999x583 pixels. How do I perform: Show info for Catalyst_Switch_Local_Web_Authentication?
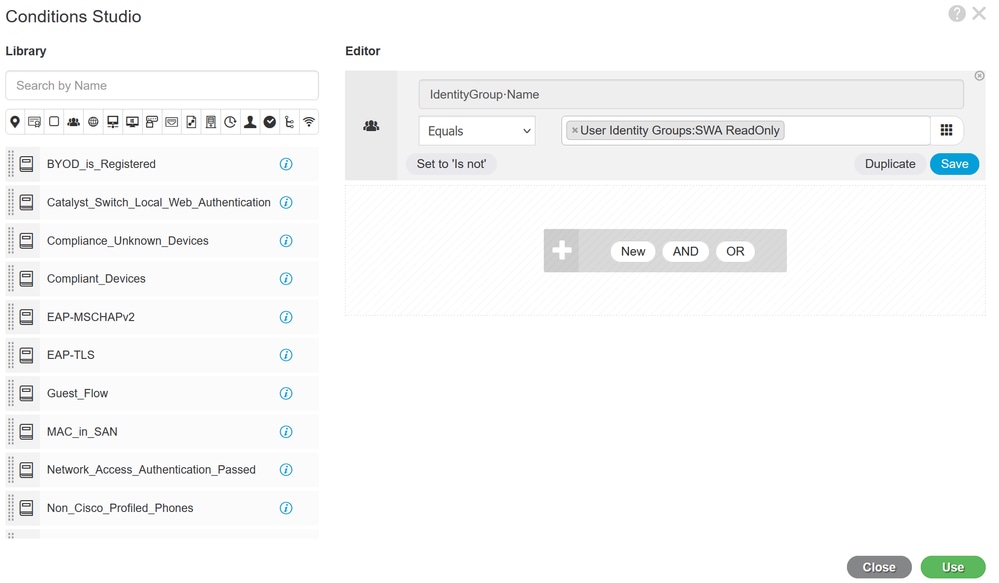(x=286, y=203)
